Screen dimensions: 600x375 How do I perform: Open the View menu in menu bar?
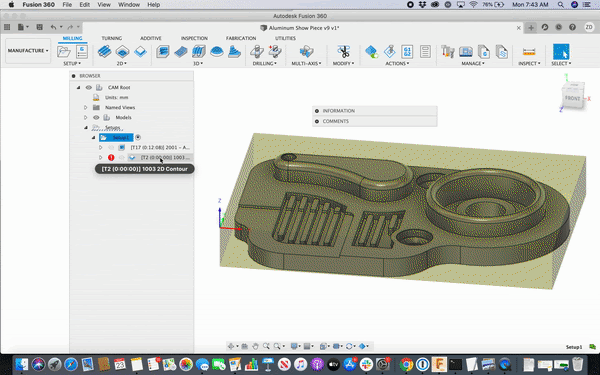click(x=104, y=5)
